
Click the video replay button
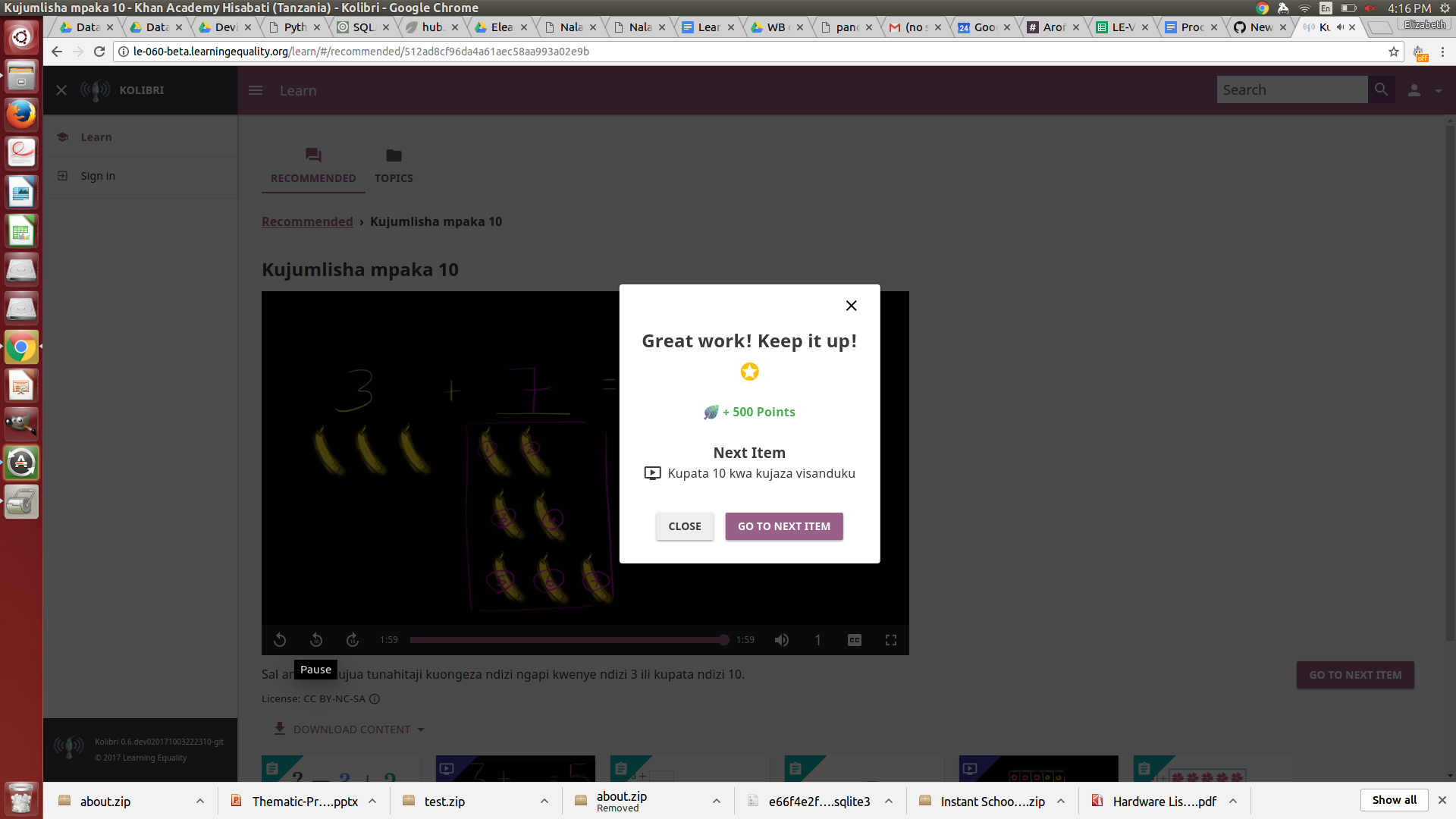pos(280,640)
